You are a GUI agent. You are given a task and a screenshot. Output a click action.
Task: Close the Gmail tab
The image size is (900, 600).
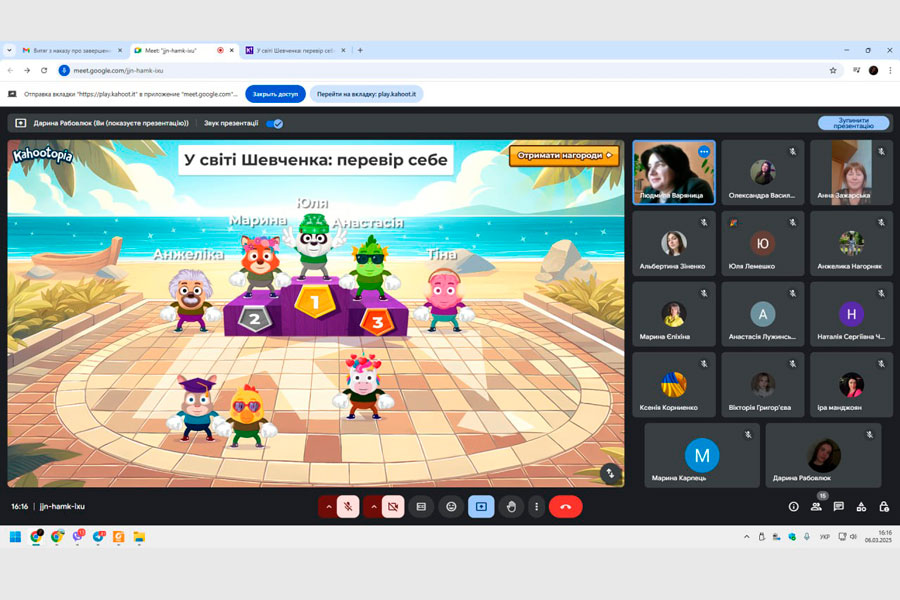[x=120, y=51]
